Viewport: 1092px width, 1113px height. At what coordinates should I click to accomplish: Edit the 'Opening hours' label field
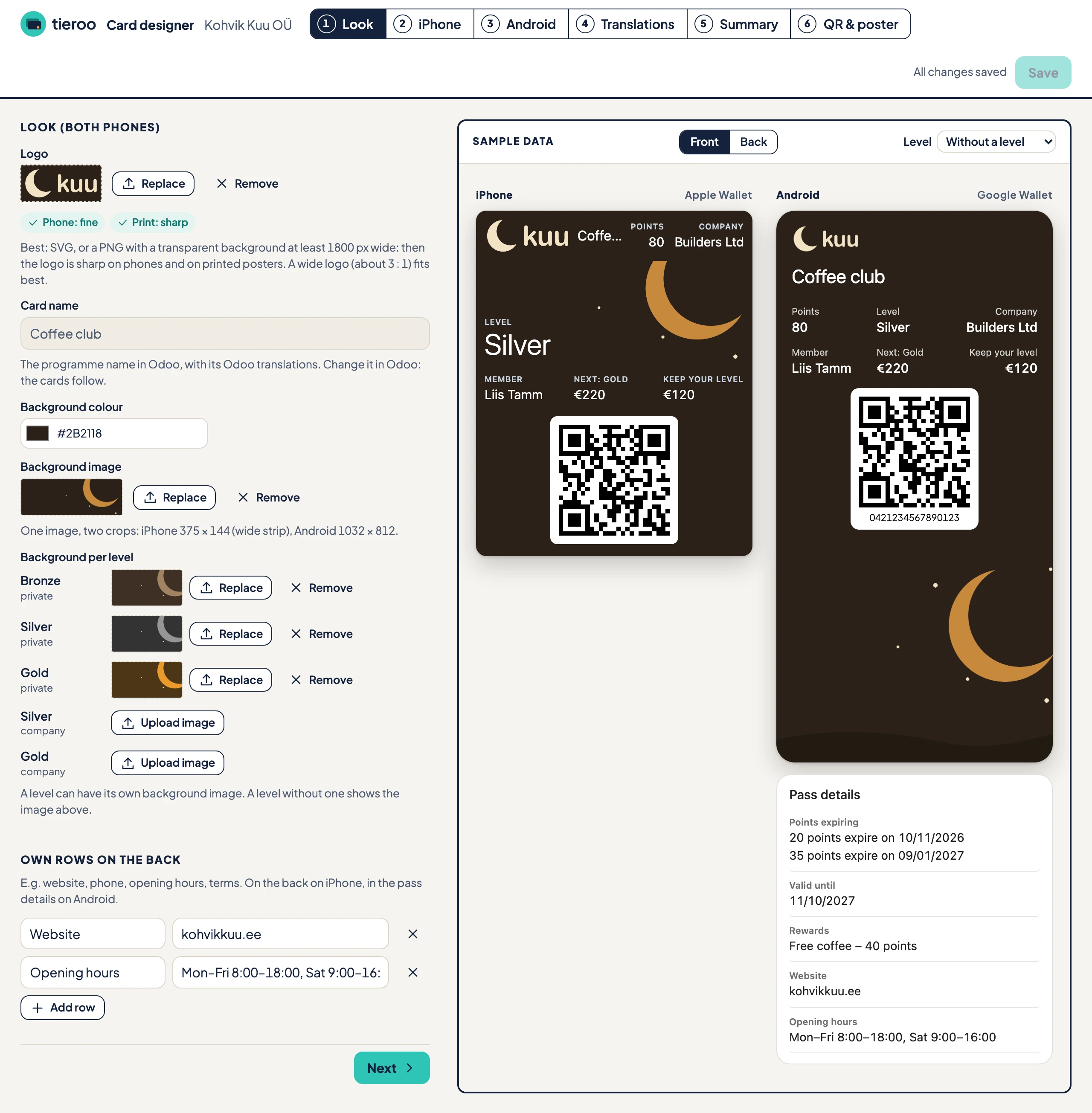pyautogui.click(x=93, y=972)
